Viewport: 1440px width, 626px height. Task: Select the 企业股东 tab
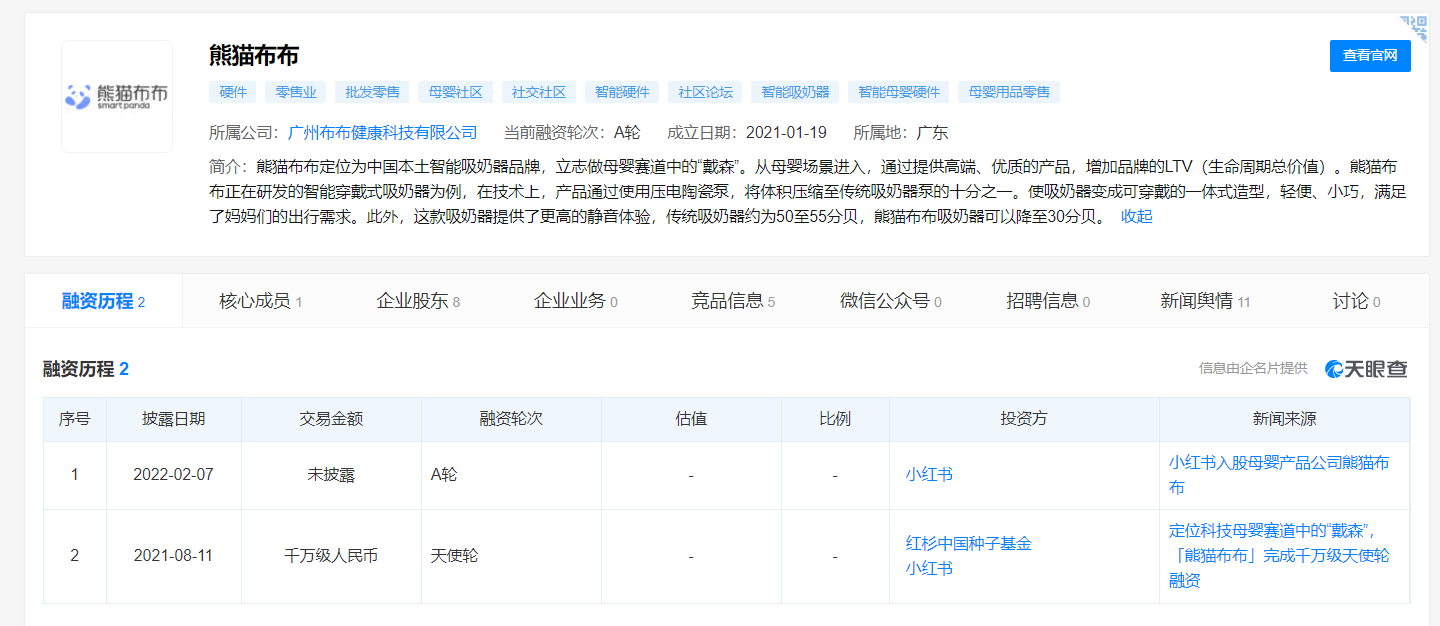(x=418, y=301)
